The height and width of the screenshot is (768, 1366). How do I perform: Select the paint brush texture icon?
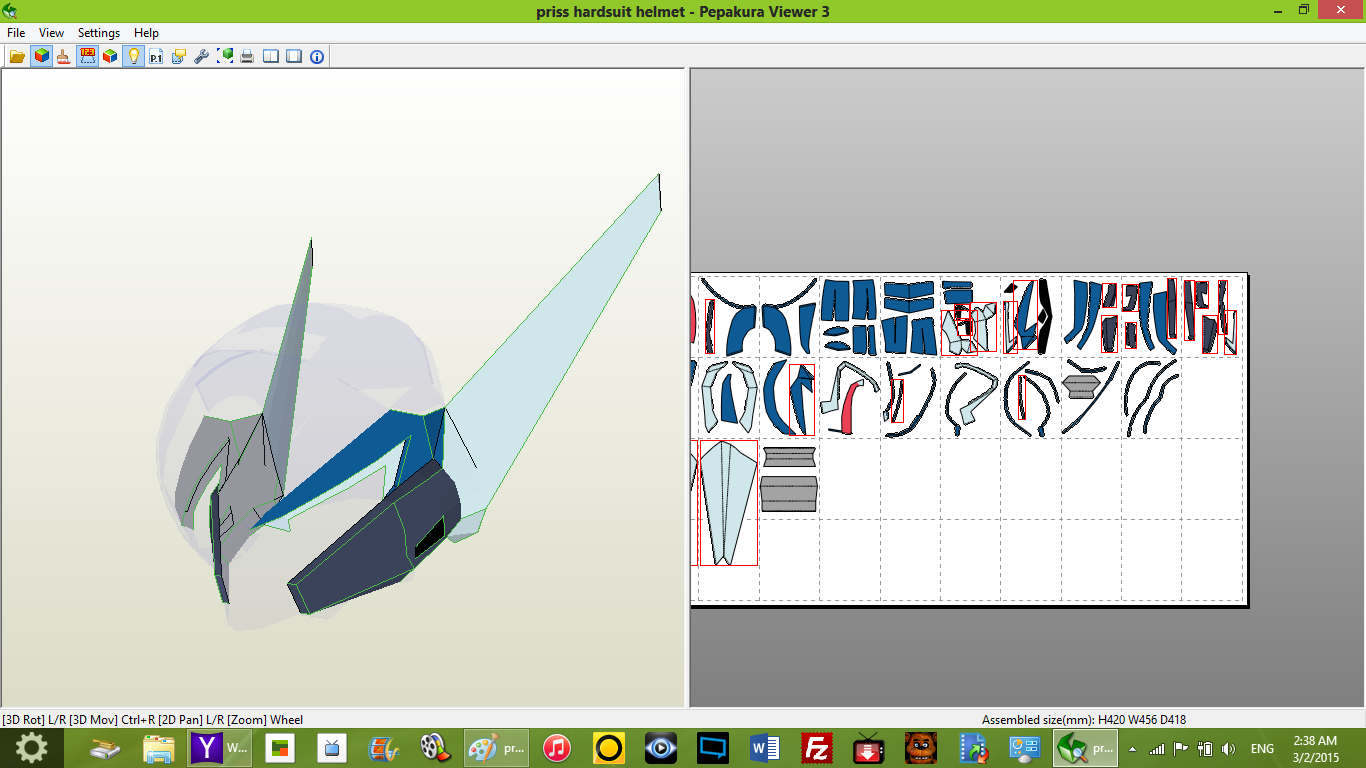click(64, 56)
